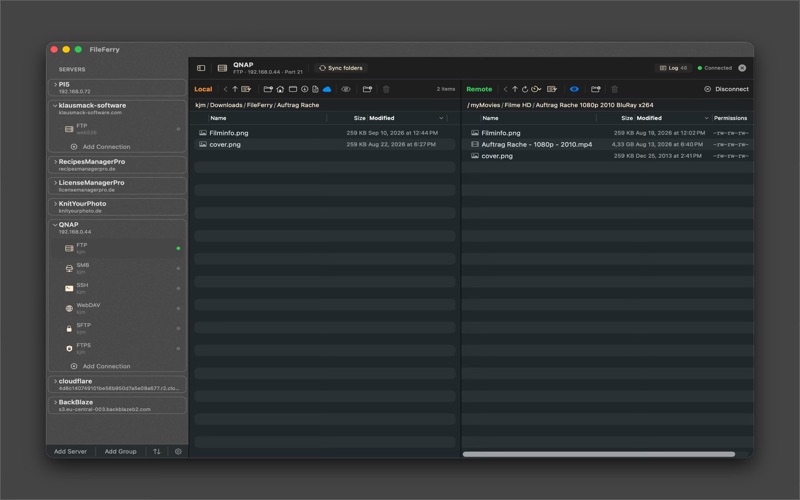
Task: Expand the PI5 server entry
Action: tap(55, 85)
